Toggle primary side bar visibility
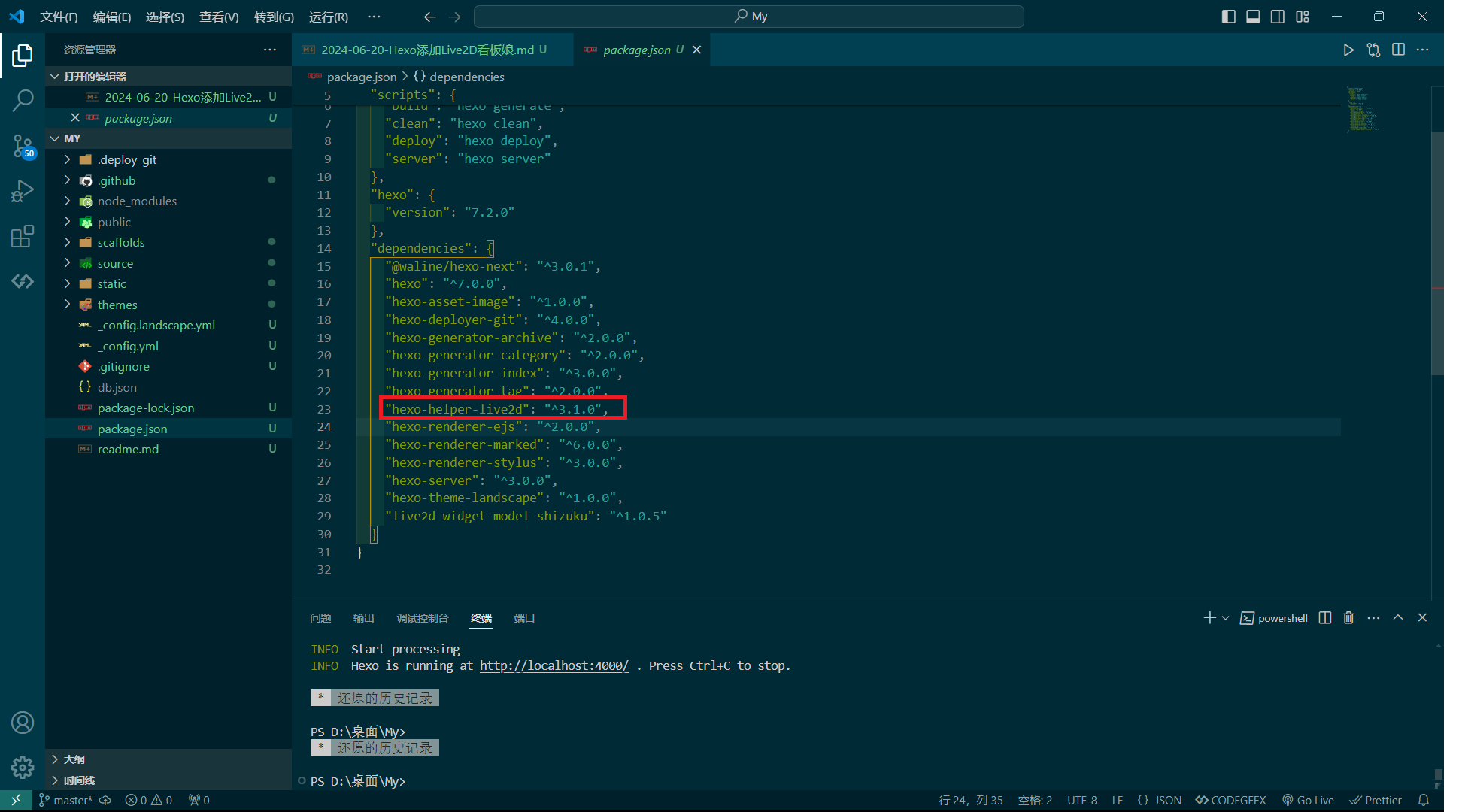Viewport: 1459px width, 812px height. tap(1229, 17)
